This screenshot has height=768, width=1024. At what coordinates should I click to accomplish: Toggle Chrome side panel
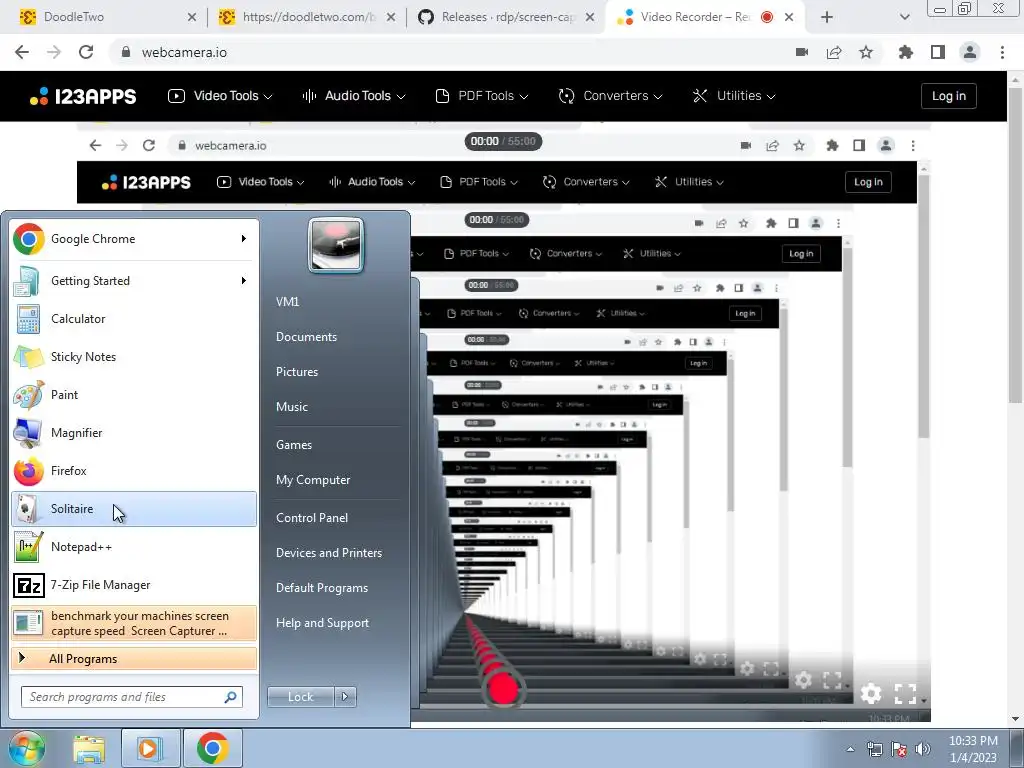coord(938,52)
